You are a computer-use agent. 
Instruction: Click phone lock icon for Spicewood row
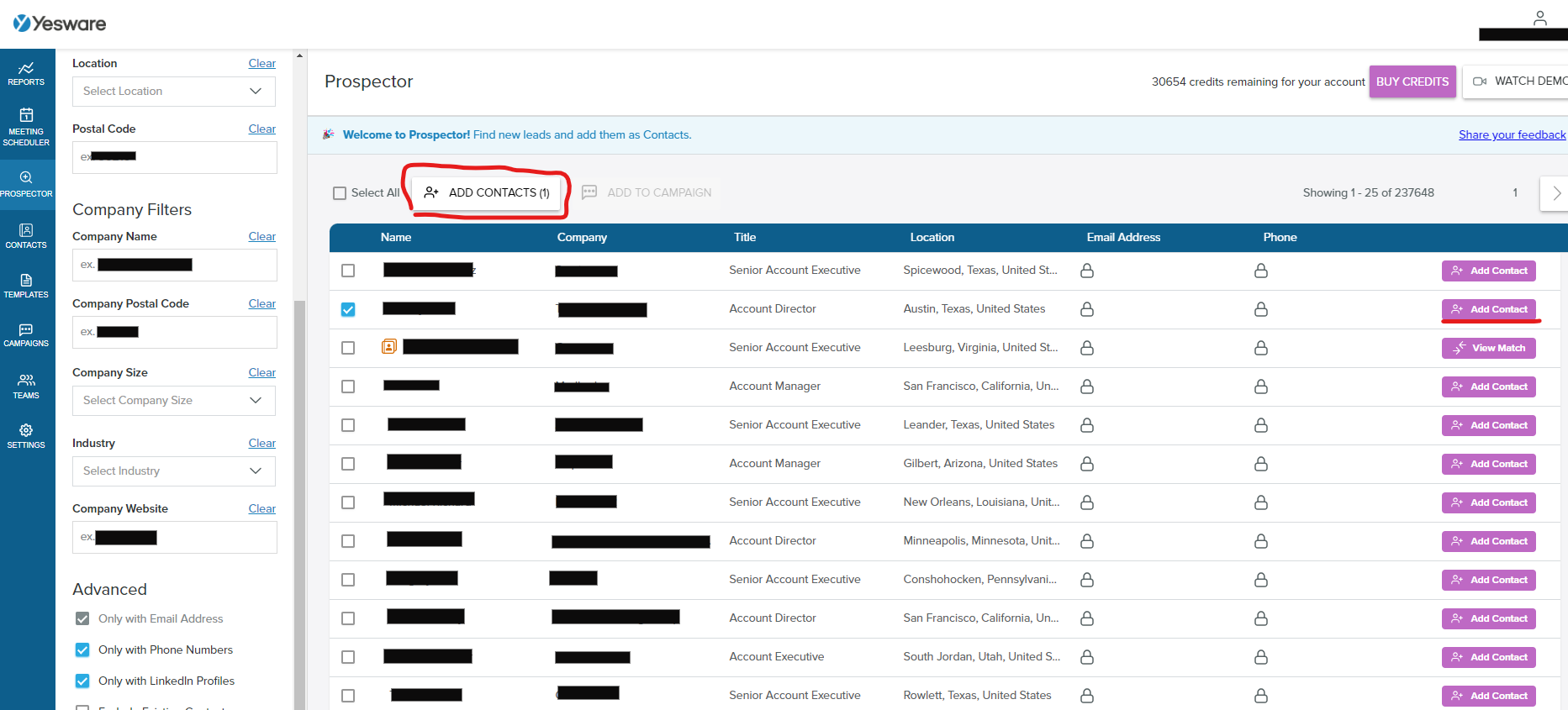1260,271
